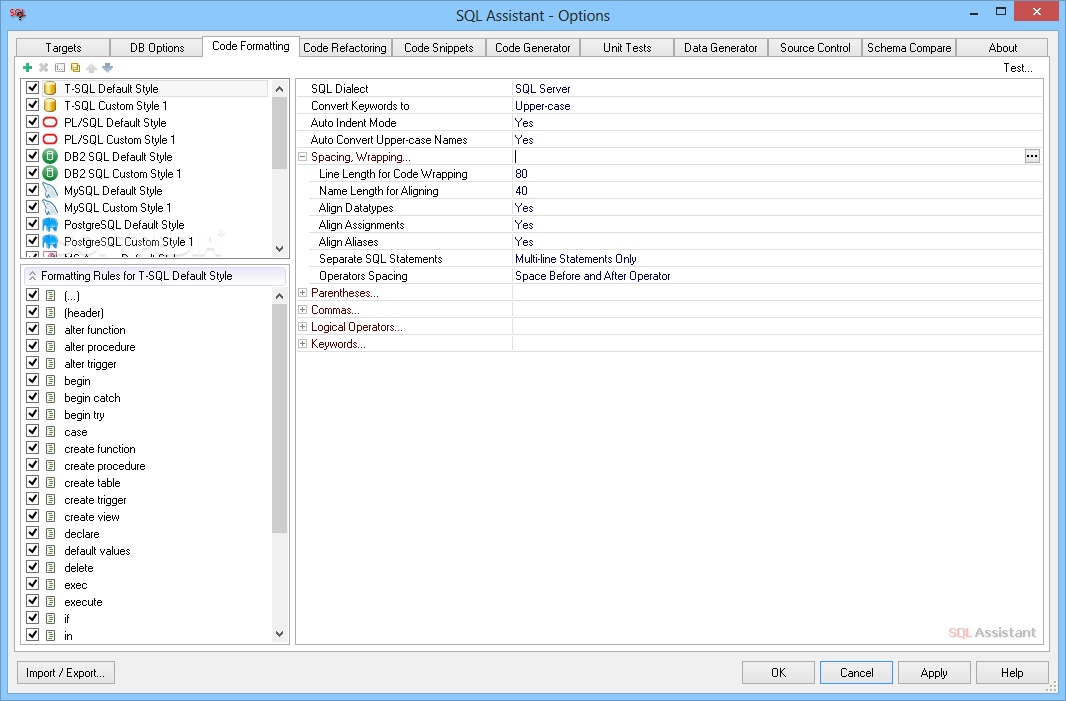Click the document icon beside 'alter function'
The width and height of the screenshot is (1066, 701).
[x=50, y=330]
